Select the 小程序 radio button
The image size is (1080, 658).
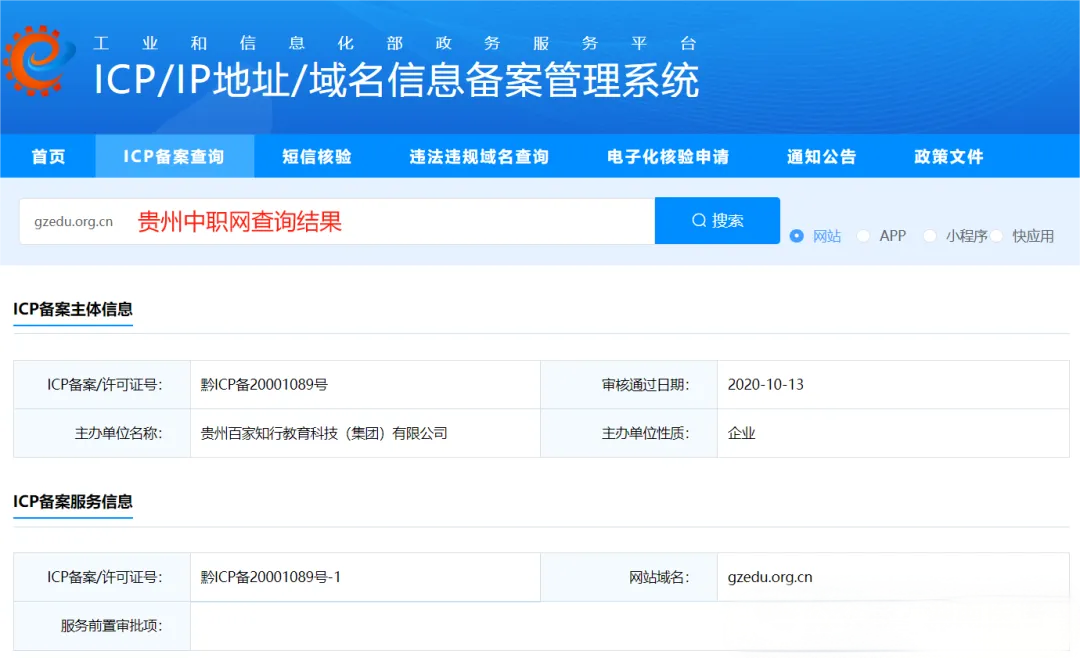pyautogui.click(x=930, y=236)
